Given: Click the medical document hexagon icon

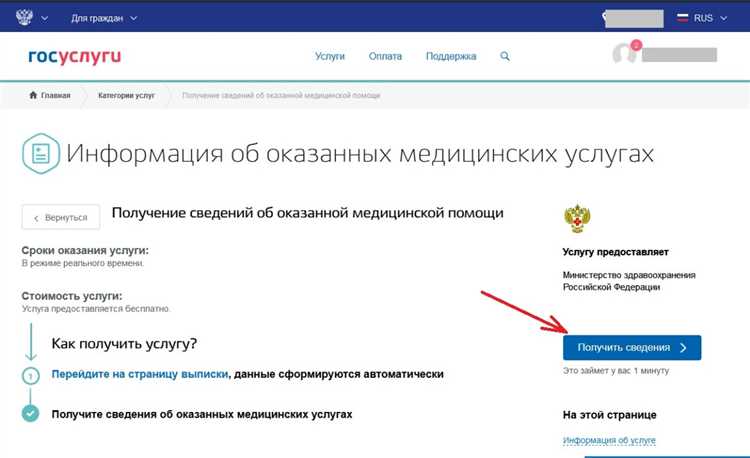Looking at the screenshot, I should coord(41,153).
